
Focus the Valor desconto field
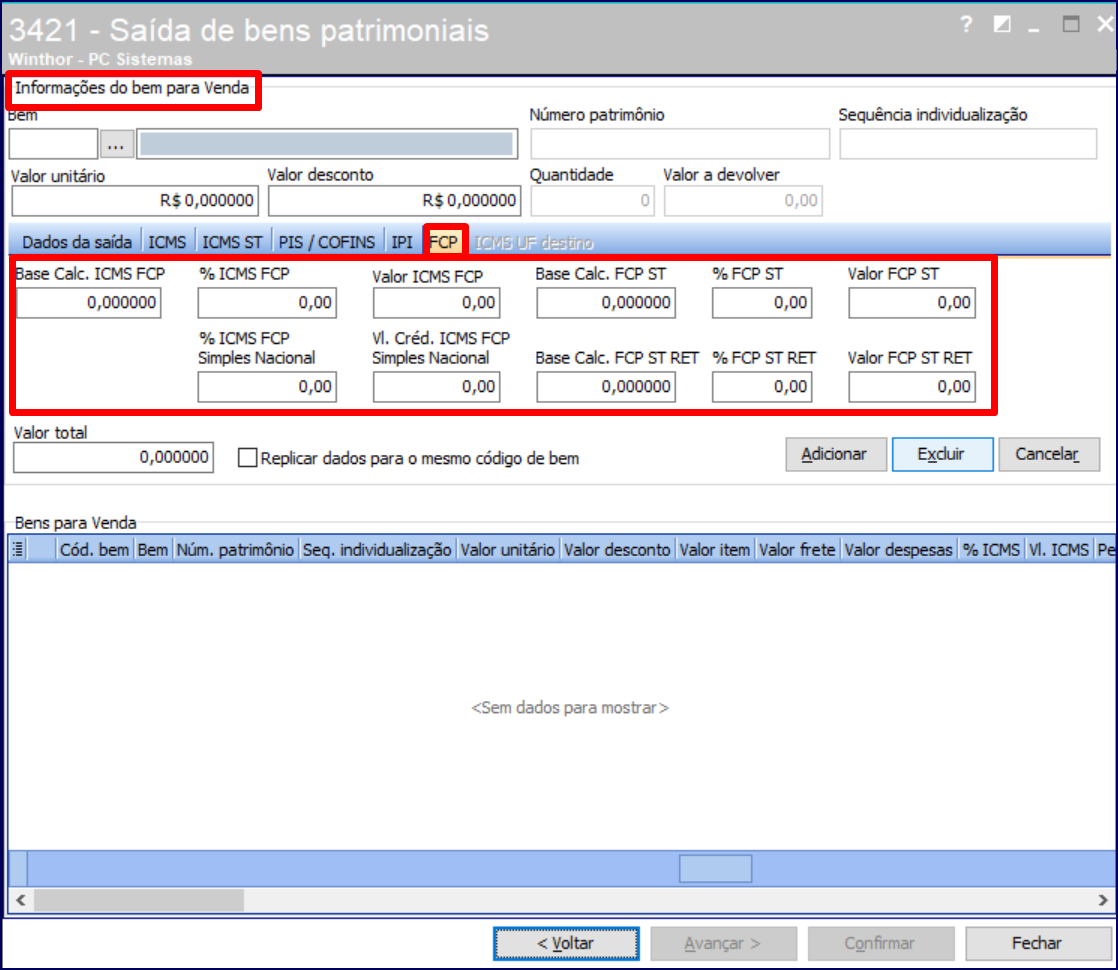click(395, 200)
